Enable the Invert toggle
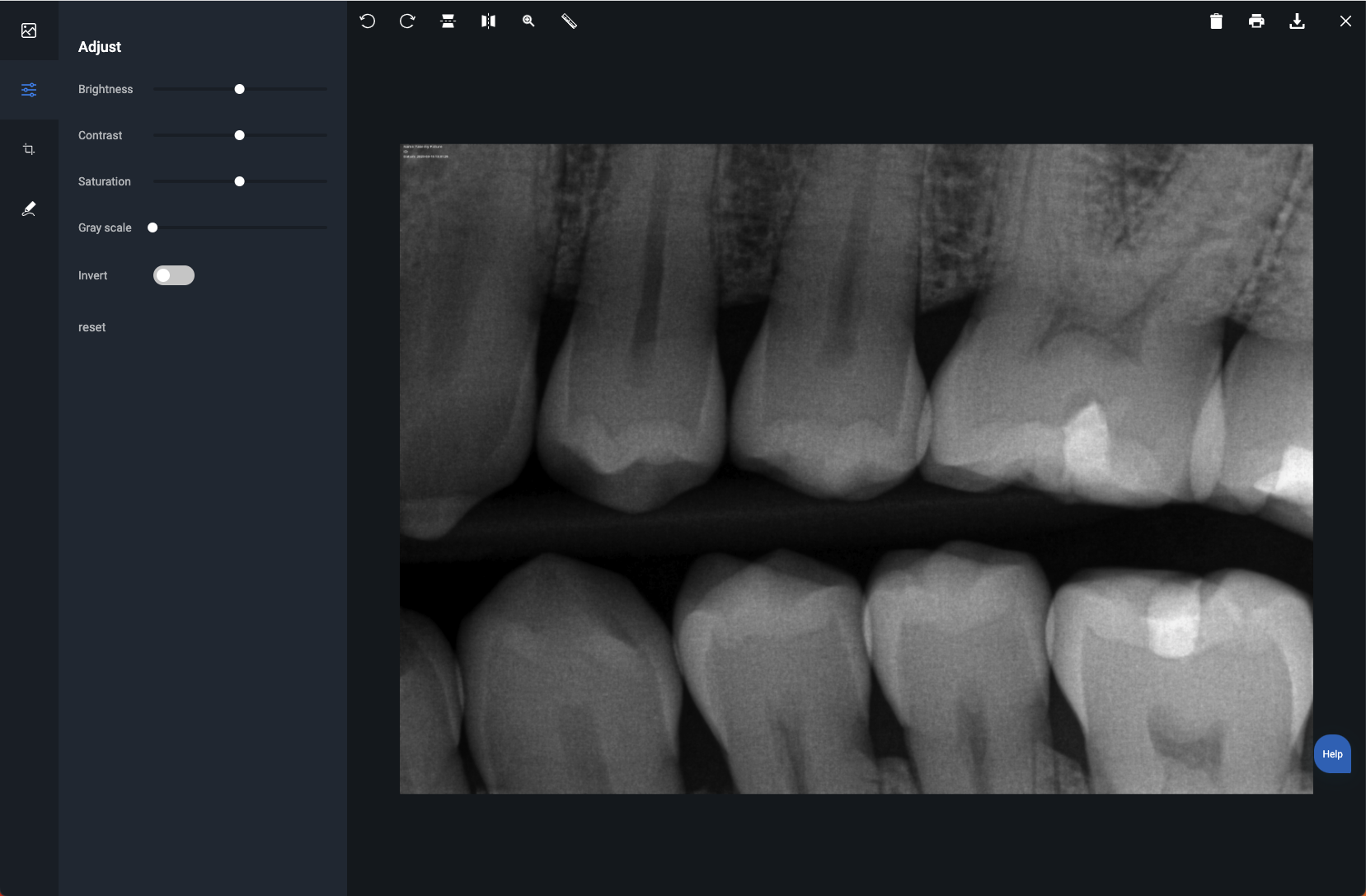 point(173,275)
